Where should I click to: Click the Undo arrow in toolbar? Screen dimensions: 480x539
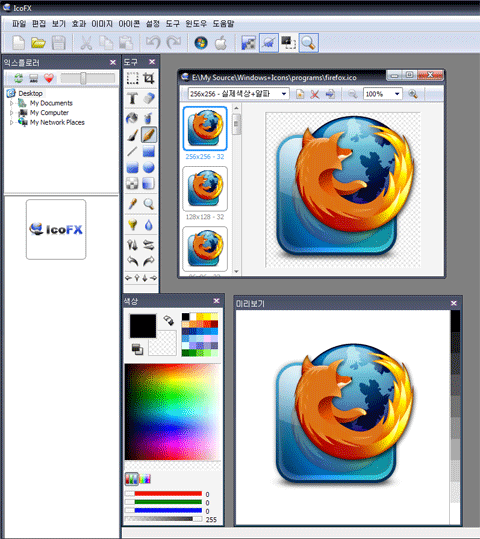(153, 43)
